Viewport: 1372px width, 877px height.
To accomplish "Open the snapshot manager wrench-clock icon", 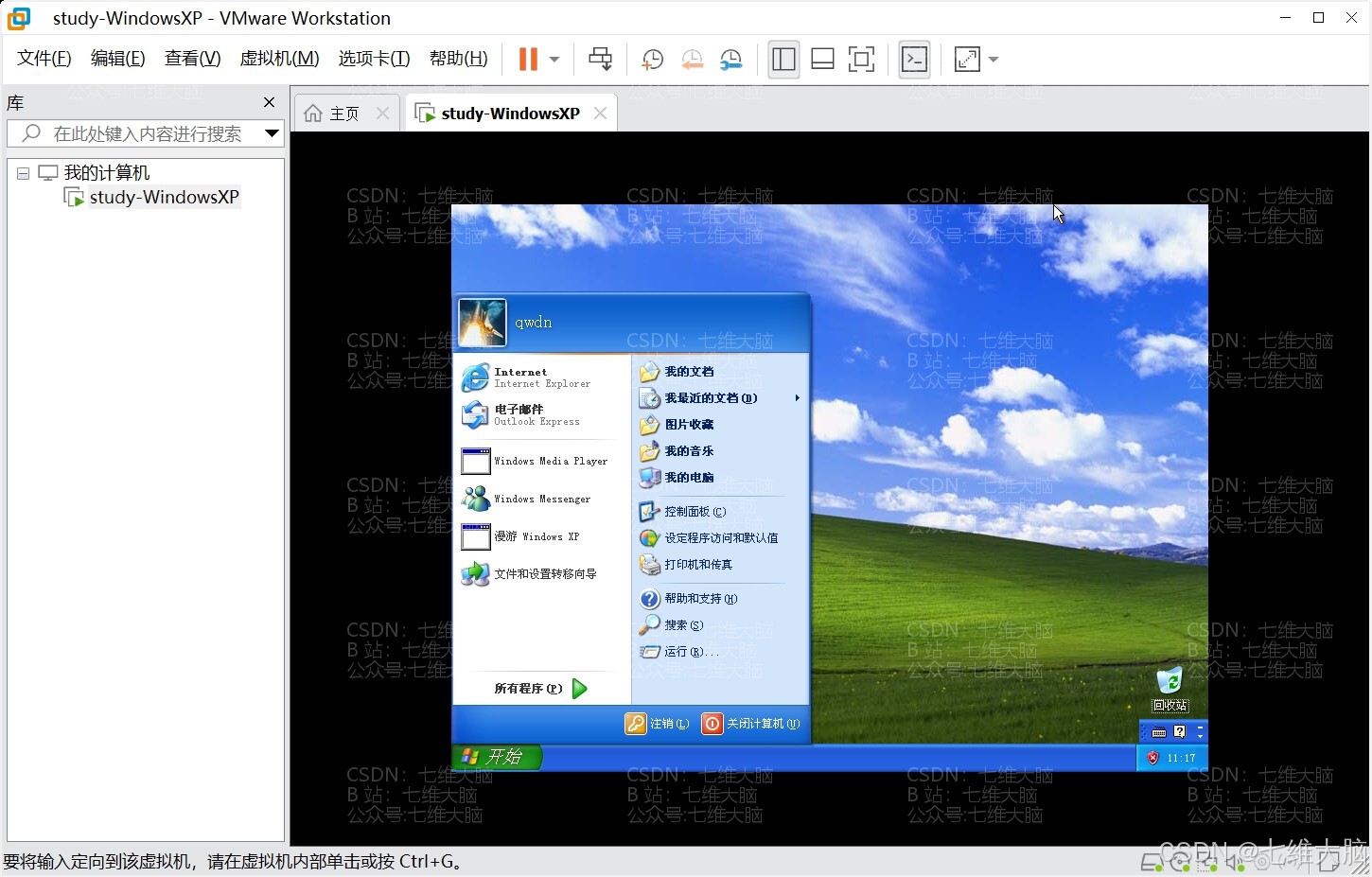I will (x=731, y=60).
